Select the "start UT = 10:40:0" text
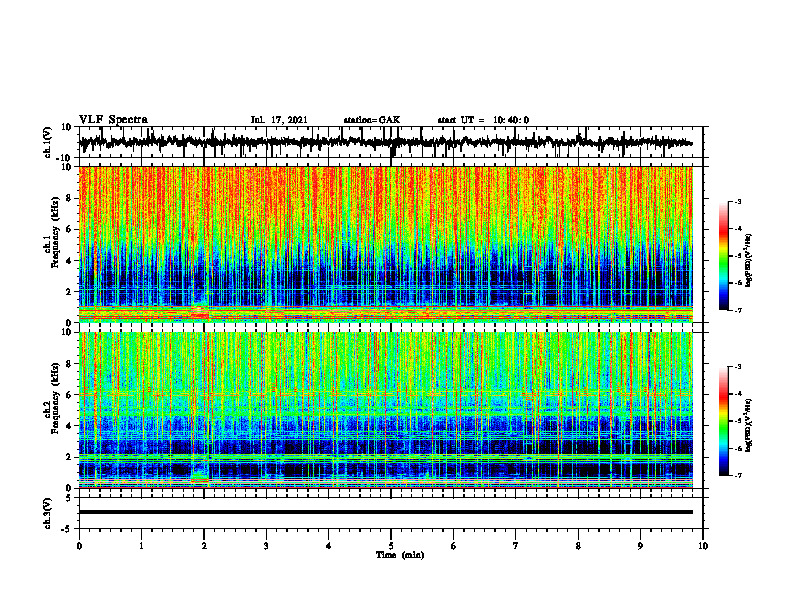This screenshot has height=612, width=792. click(x=483, y=120)
